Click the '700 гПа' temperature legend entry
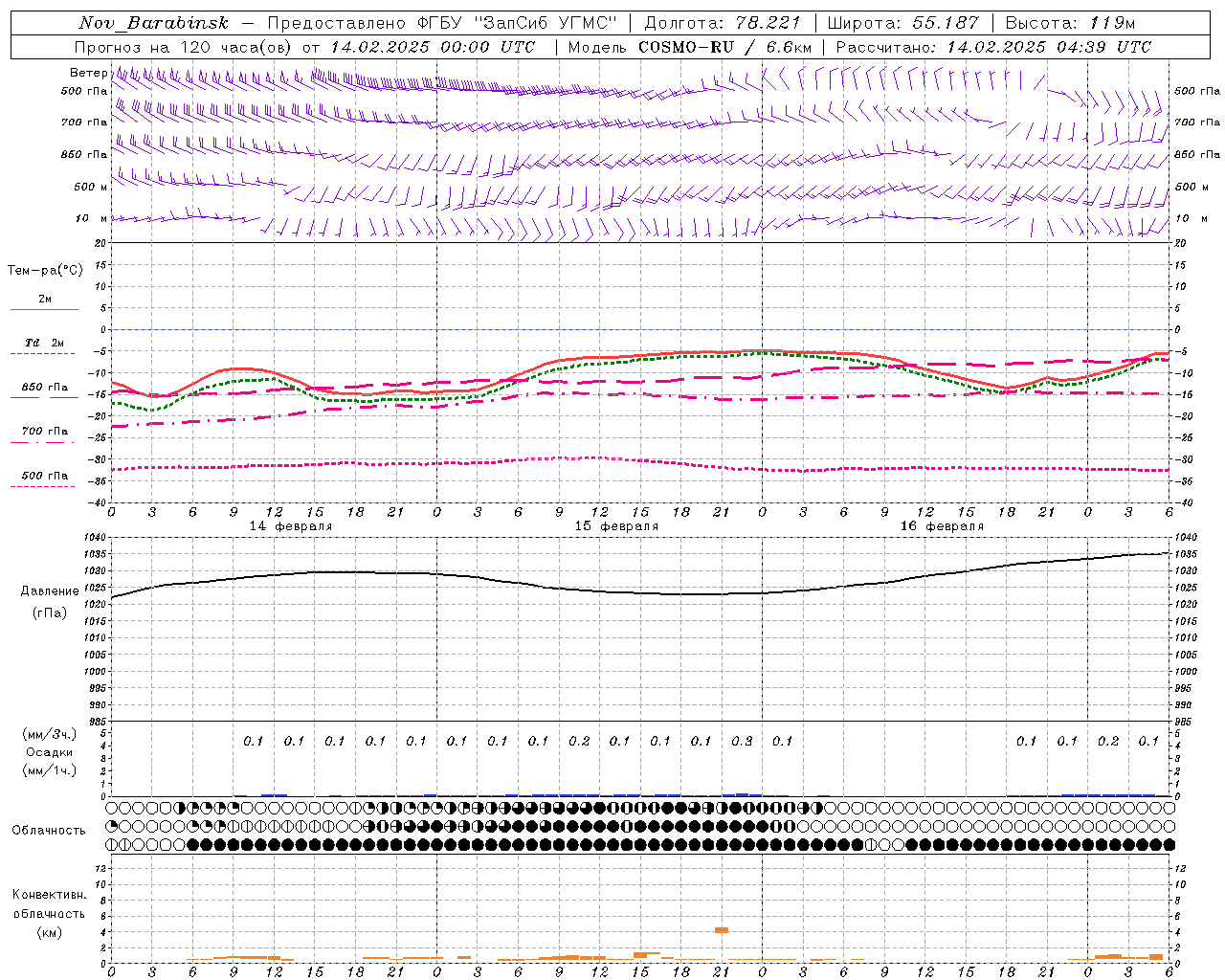This screenshot has height=980, width=1225. pyautogui.click(x=45, y=432)
